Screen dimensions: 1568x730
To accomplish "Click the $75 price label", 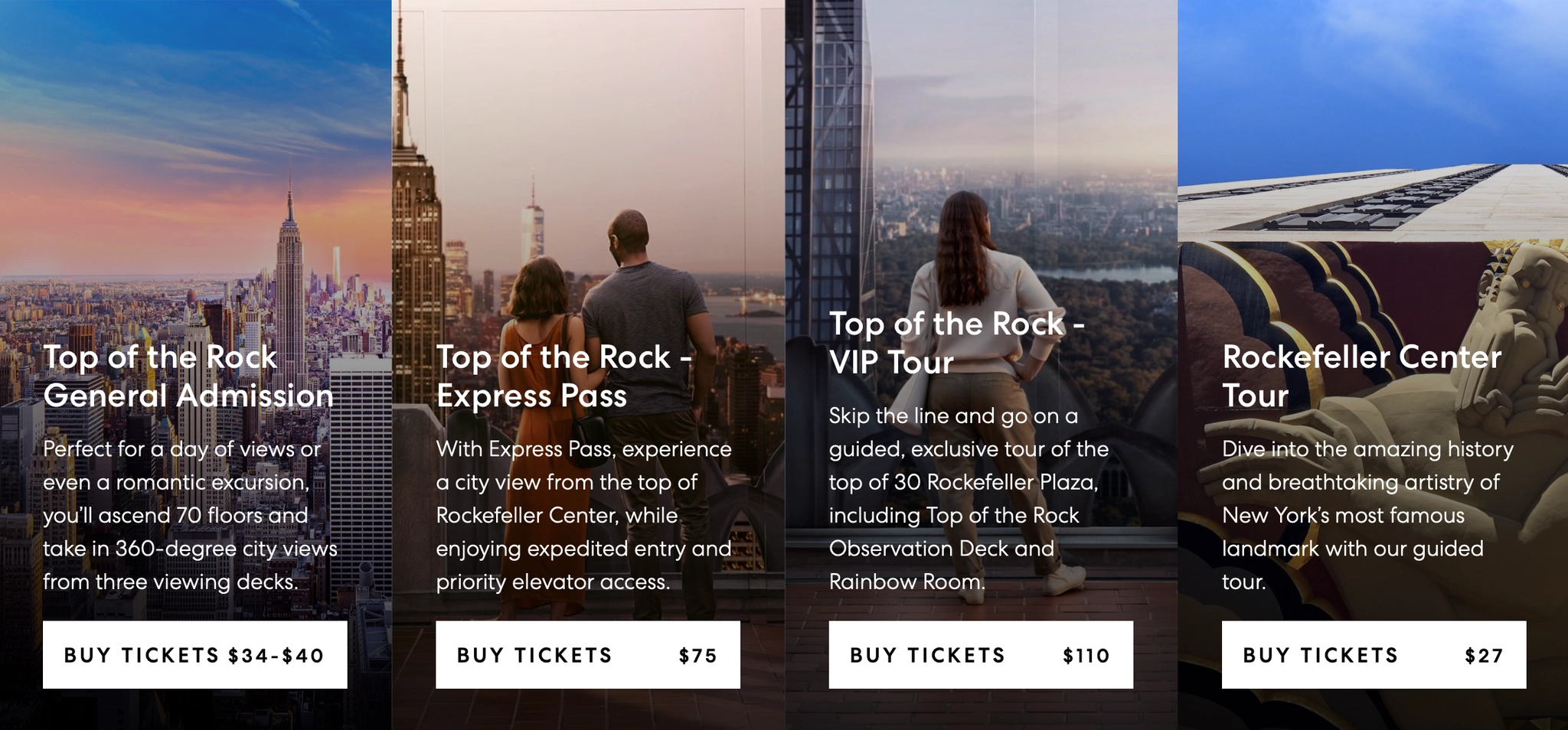I will tap(697, 656).
